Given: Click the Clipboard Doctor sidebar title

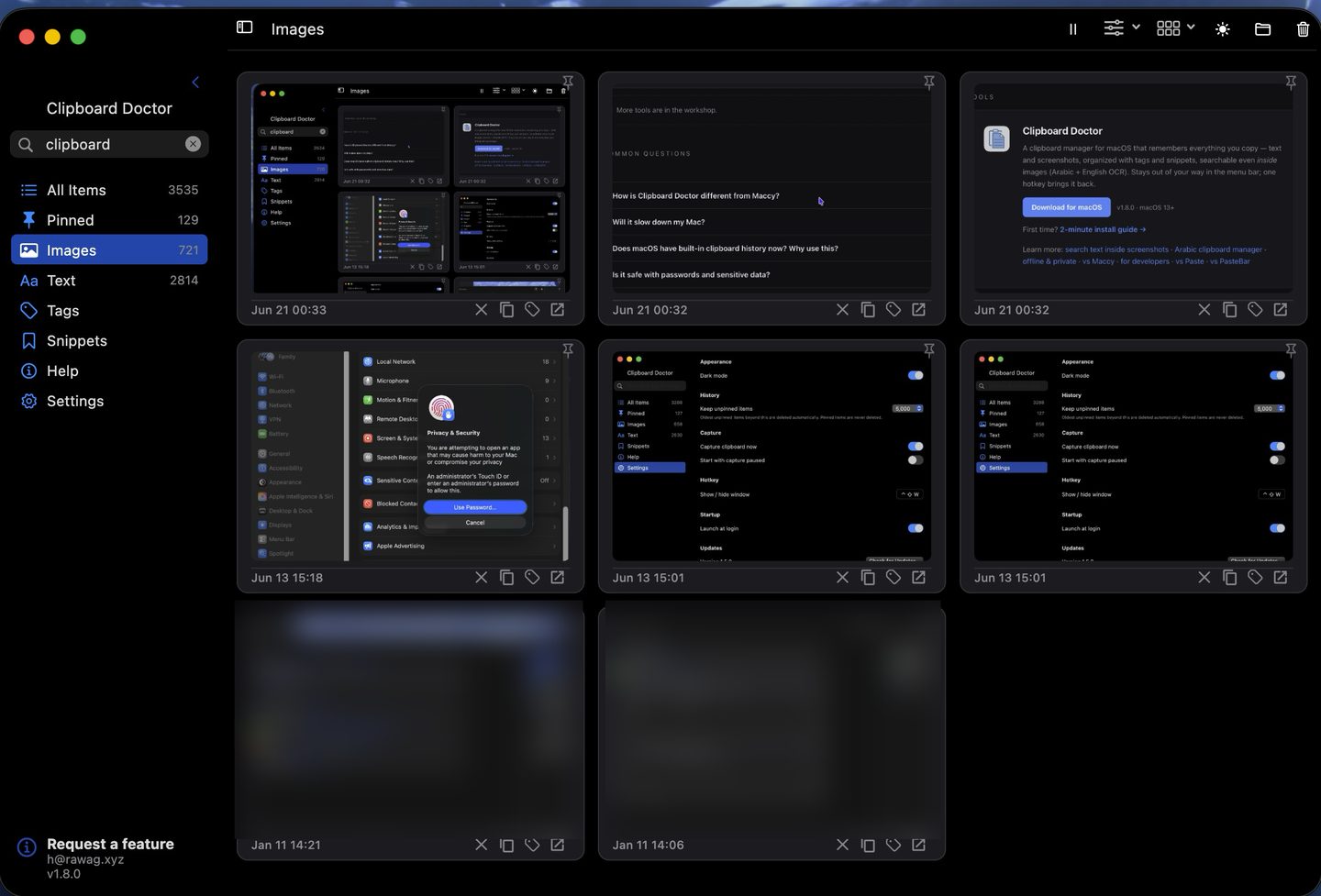Looking at the screenshot, I should [109, 108].
